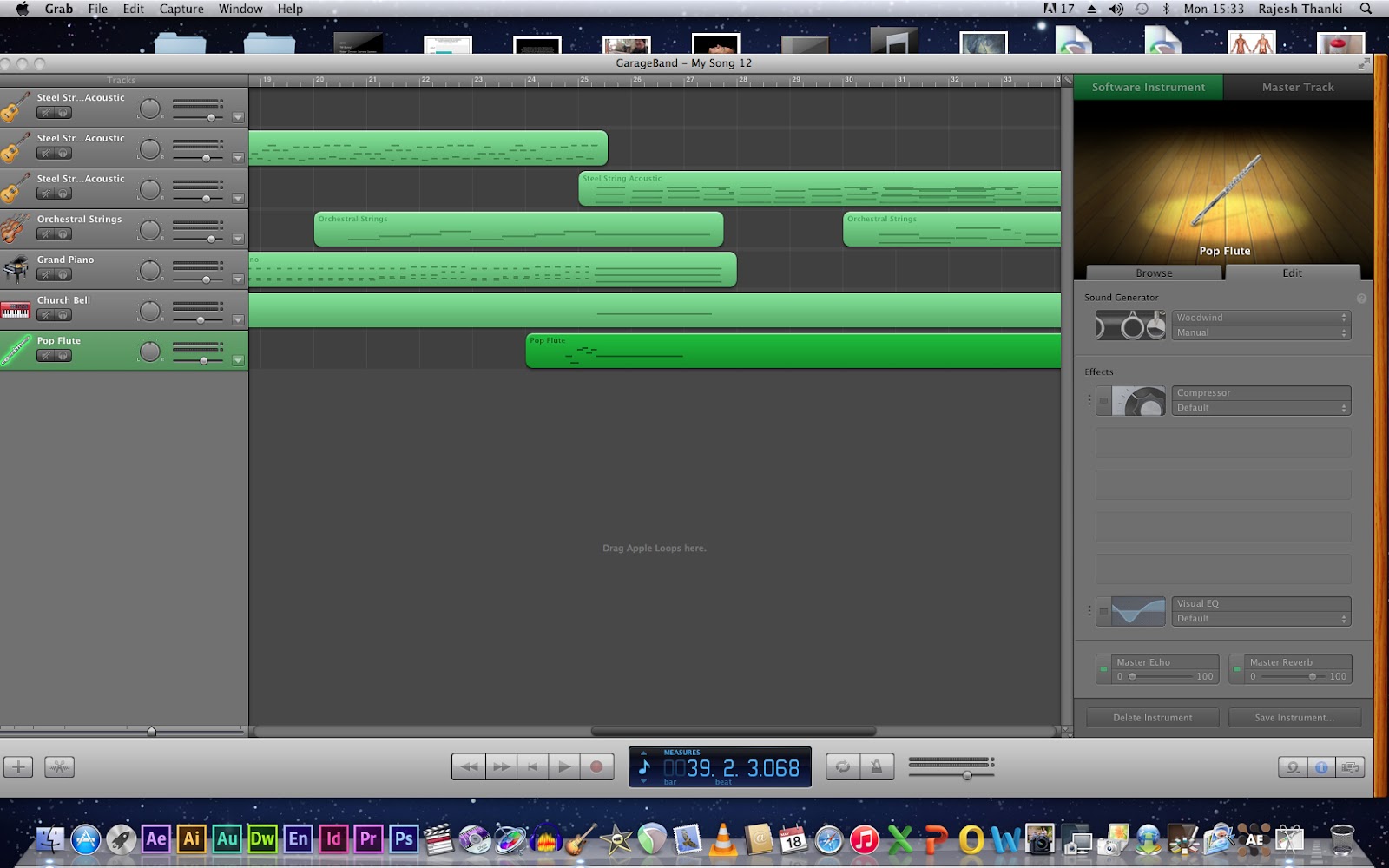Click the Church Bell keyboard track icon
Image resolution: width=1389 pixels, height=868 pixels.
(16, 310)
